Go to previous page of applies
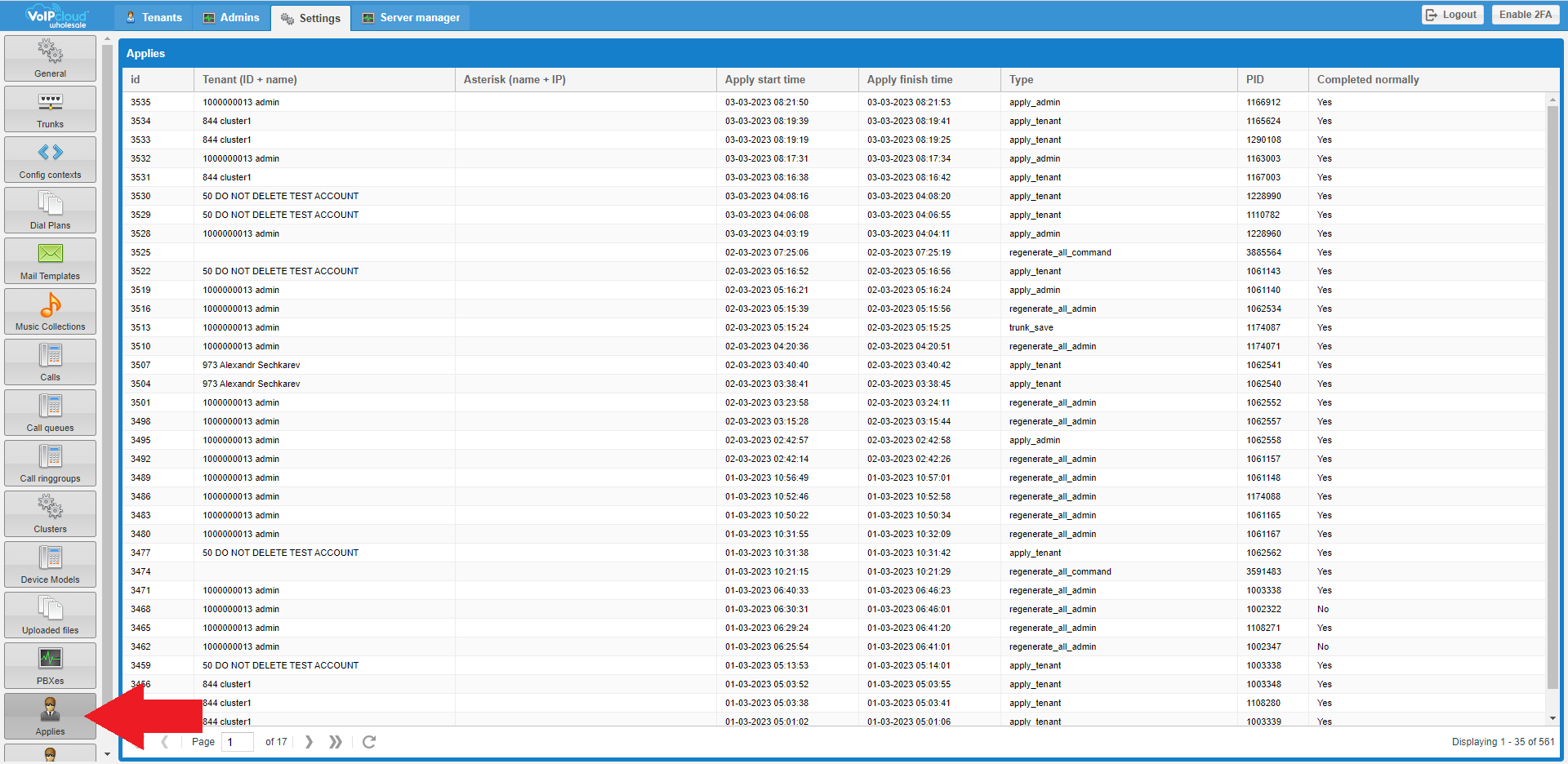This screenshot has width=1568, height=764. 164,742
